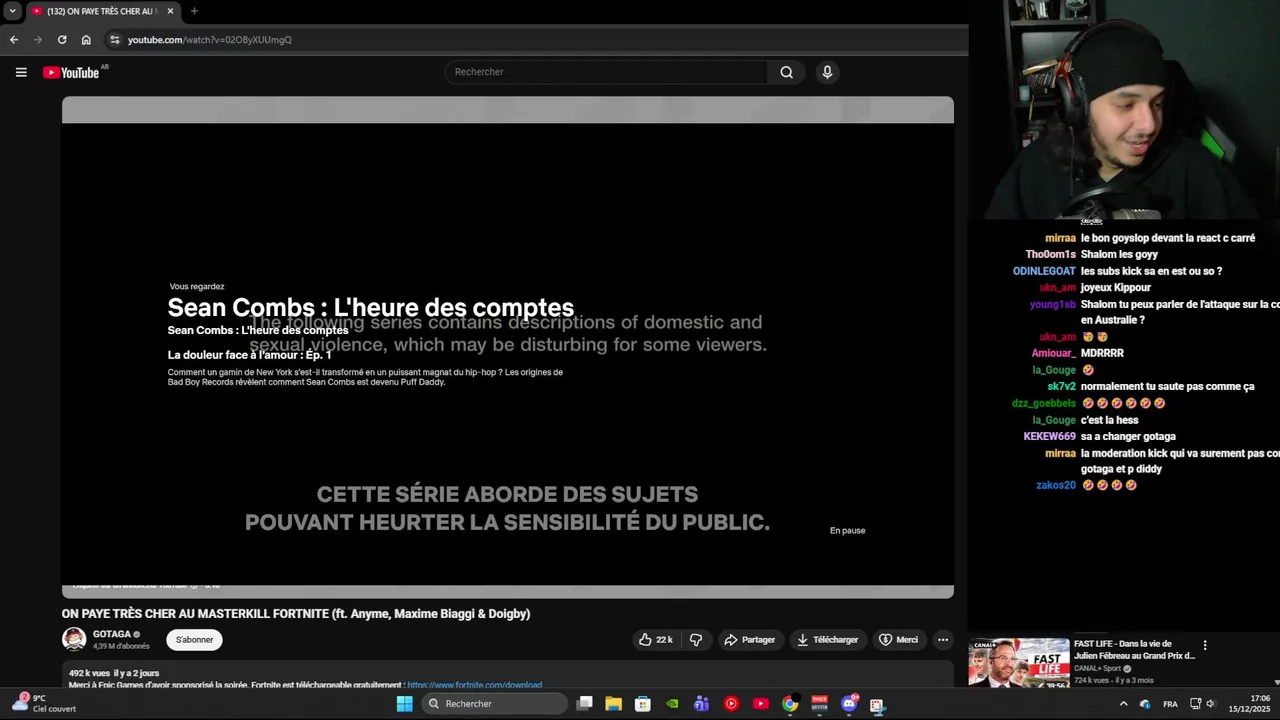Image resolution: width=1280 pixels, height=720 pixels.
Task: Dislike the video with thumbs-down button
Action: (697, 640)
